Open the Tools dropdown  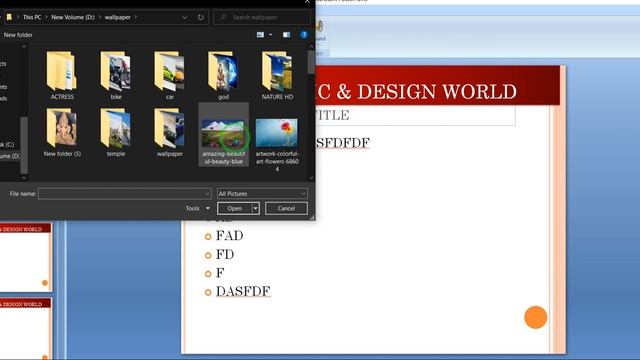pos(198,209)
